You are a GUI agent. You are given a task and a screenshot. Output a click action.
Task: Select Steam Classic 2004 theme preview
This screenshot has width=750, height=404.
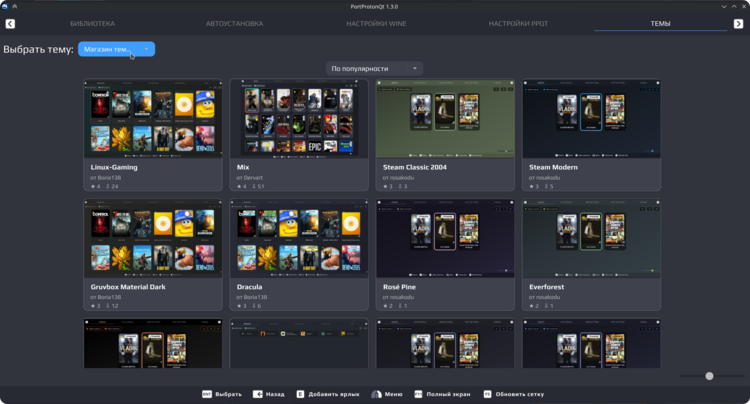[445, 119]
